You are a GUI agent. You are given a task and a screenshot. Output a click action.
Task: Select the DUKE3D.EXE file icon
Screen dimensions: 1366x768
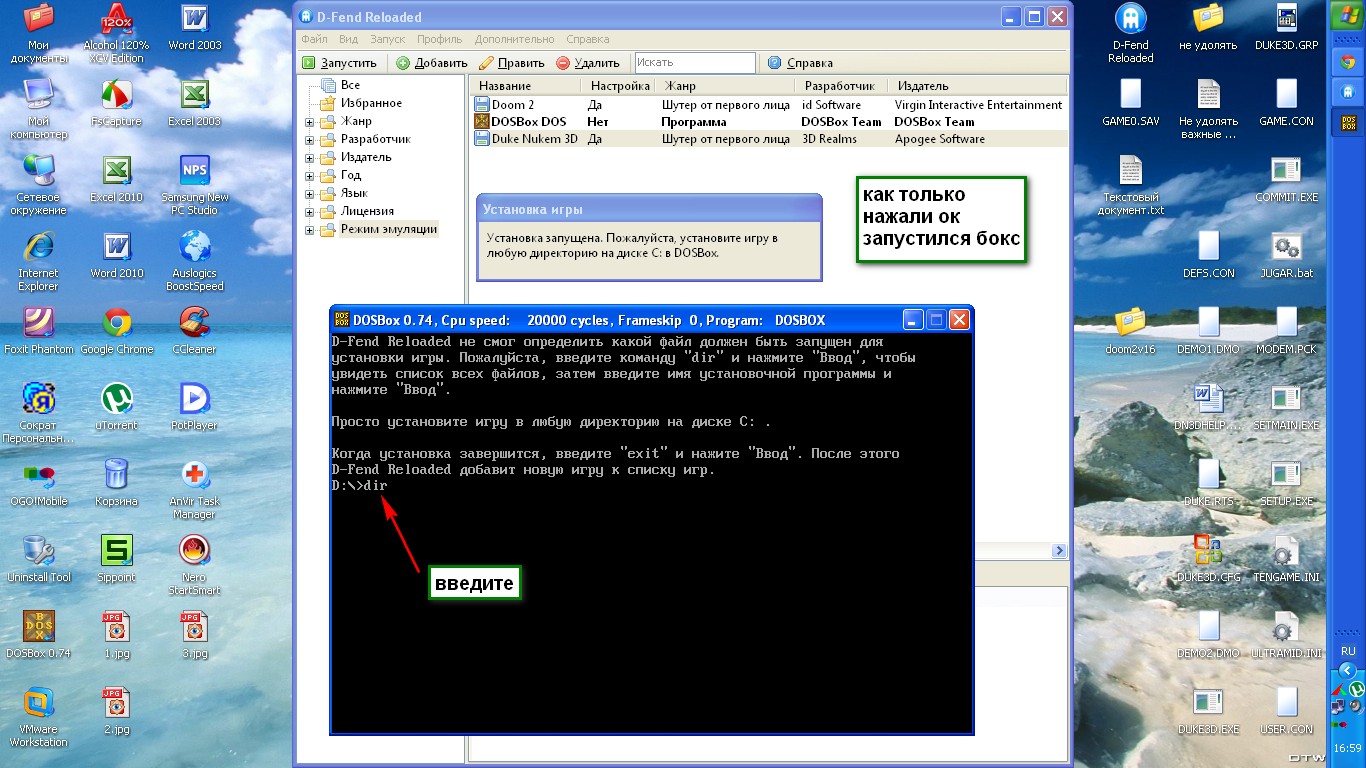1209,704
